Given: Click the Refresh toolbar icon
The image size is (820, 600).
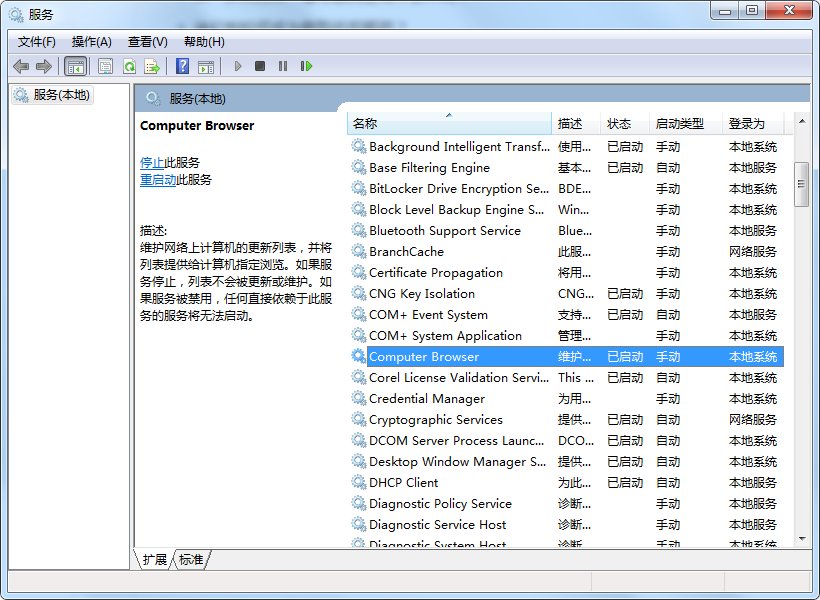Looking at the screenshot, I should [x=129, y=66].
